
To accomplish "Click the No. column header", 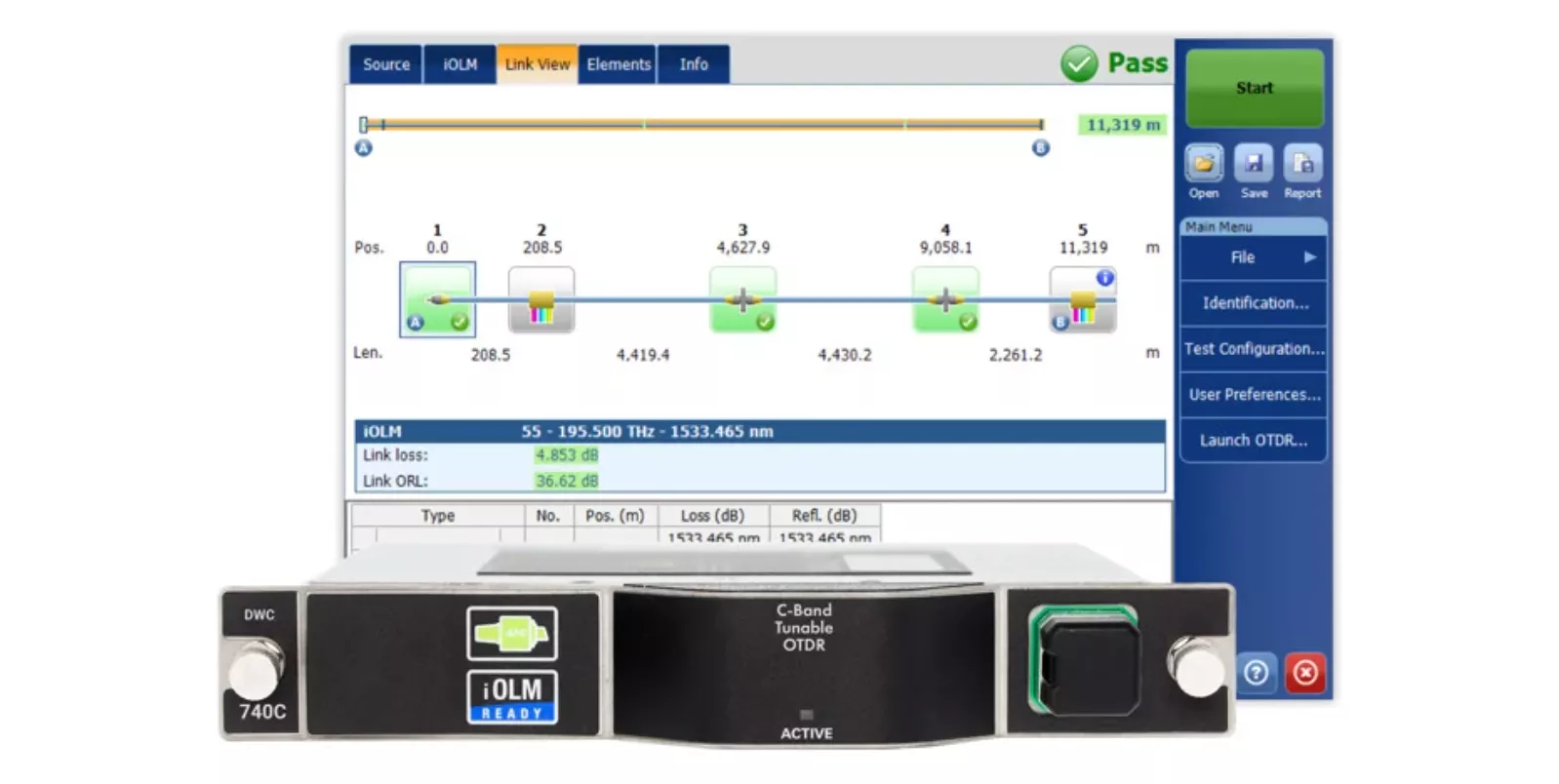I will click(548, 516).
